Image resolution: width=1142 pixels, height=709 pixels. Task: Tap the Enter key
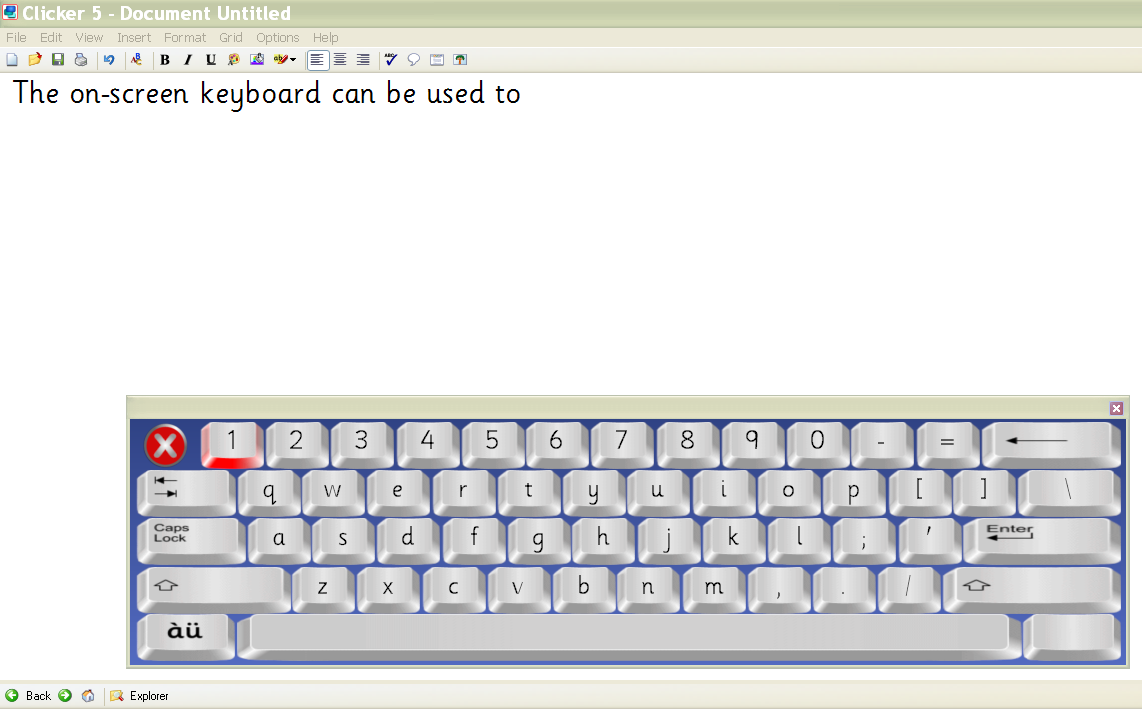click(x=1041, y=541)
